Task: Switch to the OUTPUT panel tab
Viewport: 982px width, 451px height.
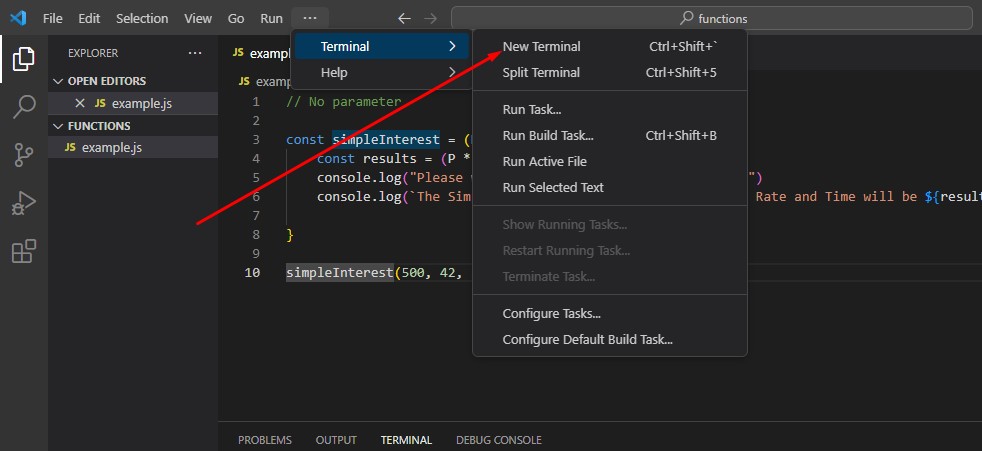Action: point(336,440)
